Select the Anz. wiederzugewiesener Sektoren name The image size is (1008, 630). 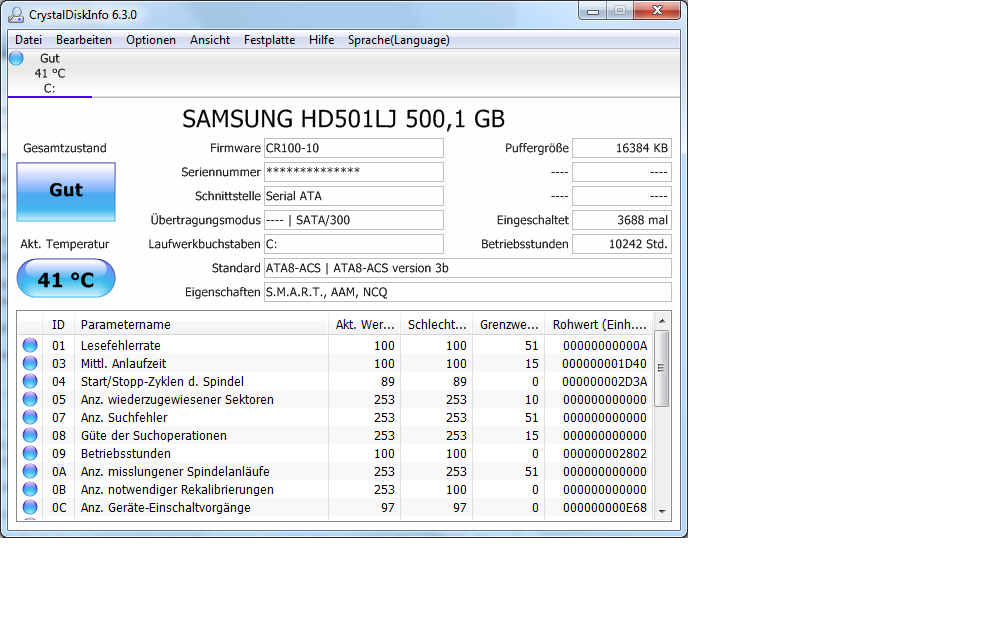click(x=177, y=399)
